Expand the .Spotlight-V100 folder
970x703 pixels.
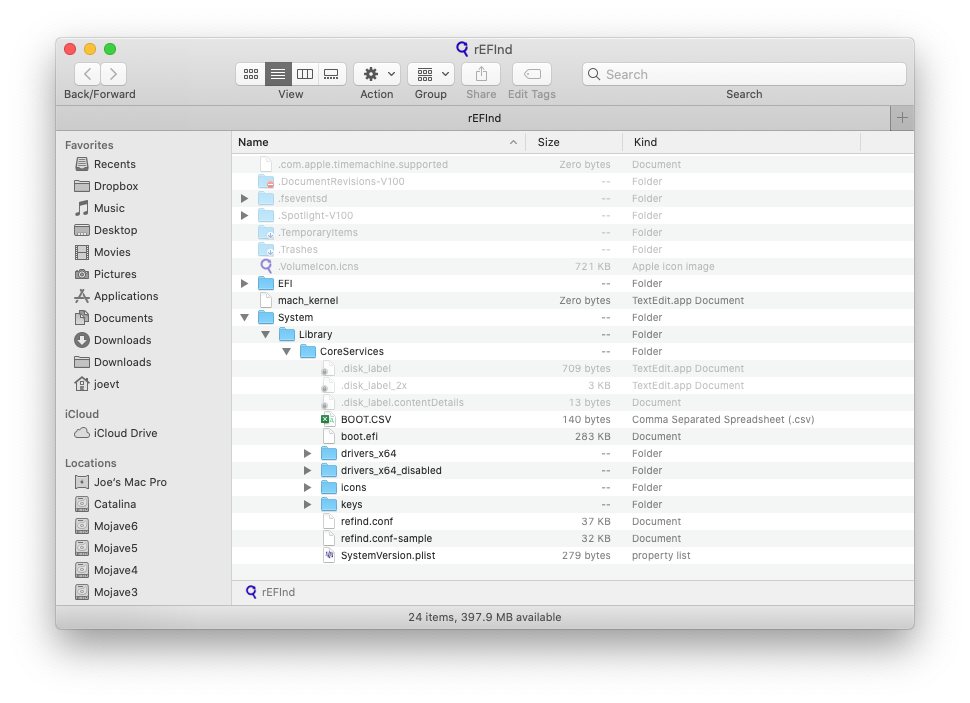[x=244, y=215]
